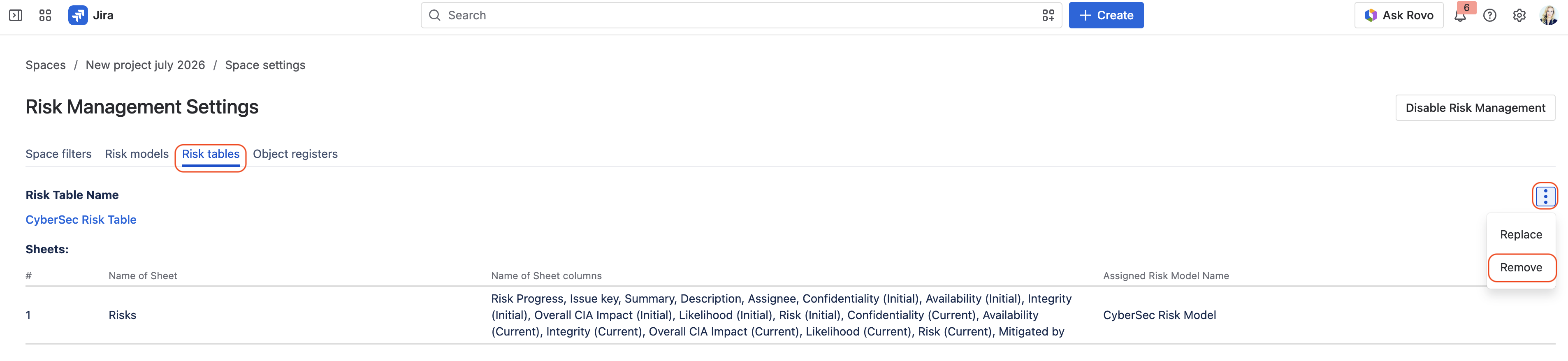Image resolution: width=1568 pixels, height=361 pixels.
Task: Toggle the three-dot risk table menu
Action: pyautogui.click(x=1545, y=196)
